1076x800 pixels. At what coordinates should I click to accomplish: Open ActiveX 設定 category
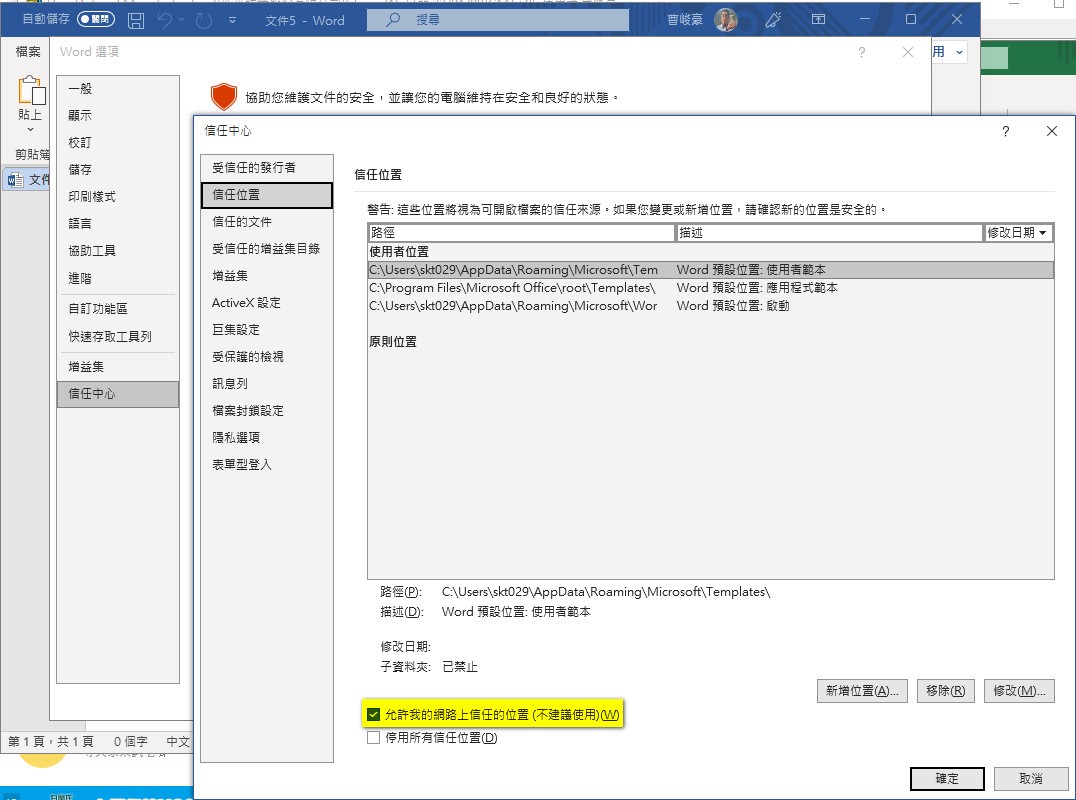pos(267,303)
